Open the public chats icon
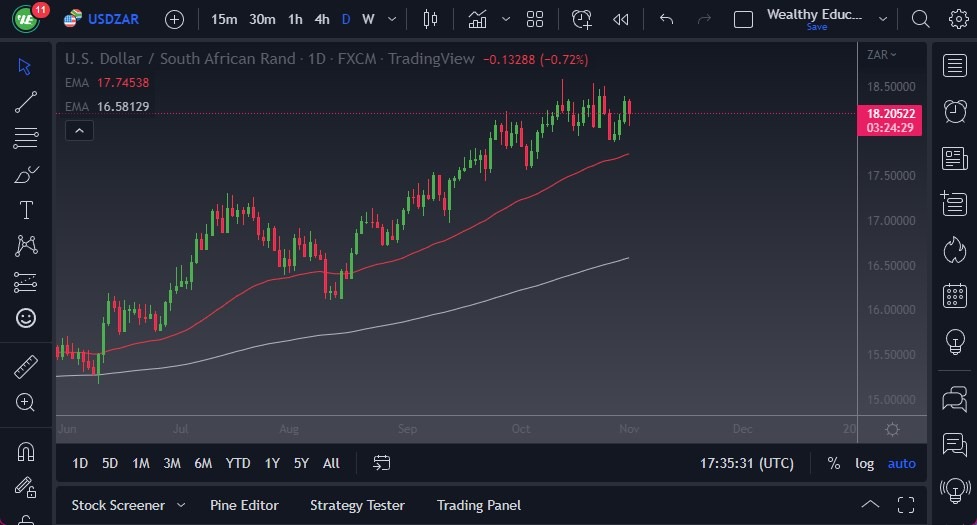Image resolution: width=977 pixels, height=525 pixels. [x=955, y=399]
